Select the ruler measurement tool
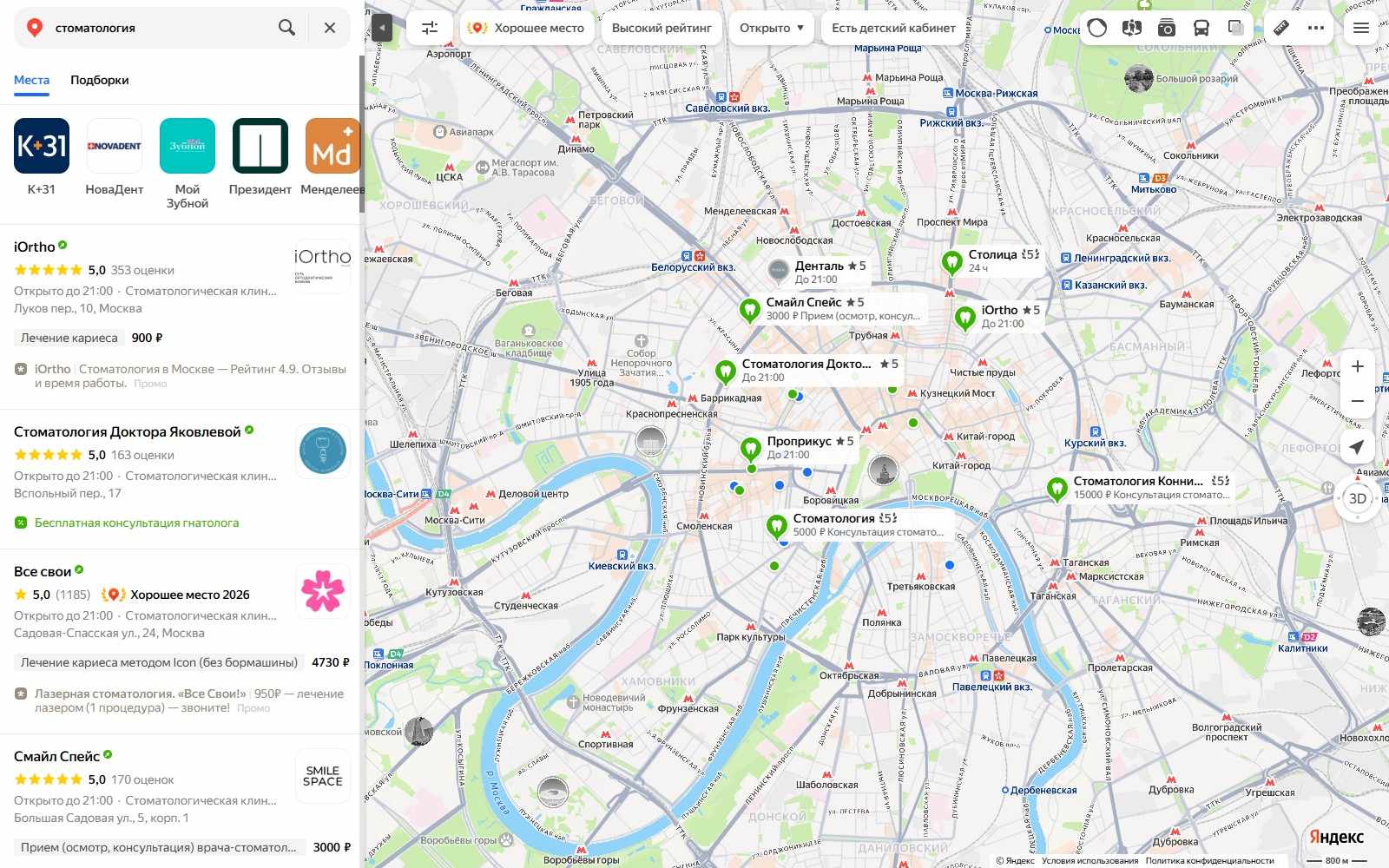The width and height of the screenshot is (1389, 868). click(1281, 28)
